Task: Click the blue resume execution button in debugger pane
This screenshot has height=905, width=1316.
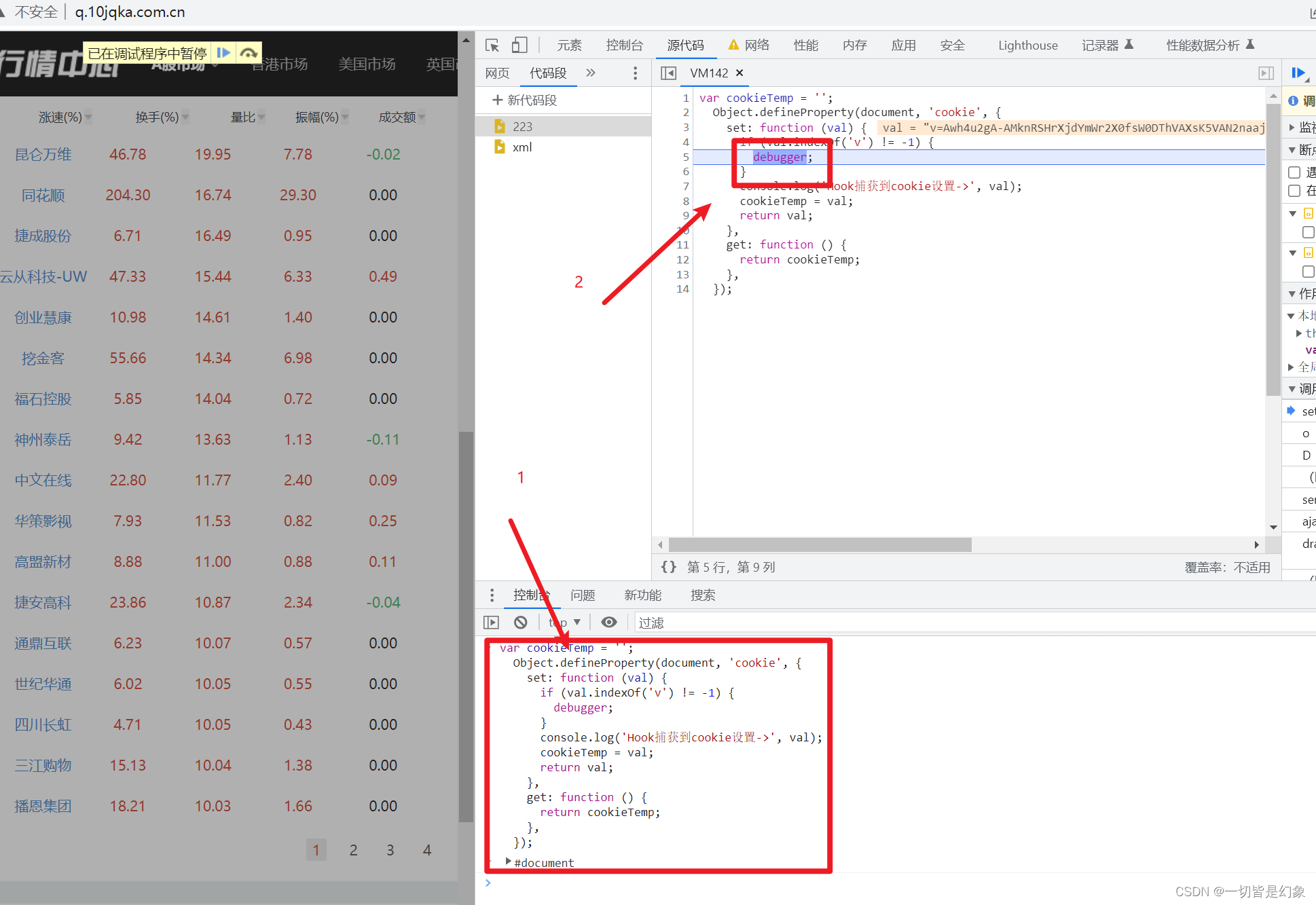Action: click(x=1298, y=73)
